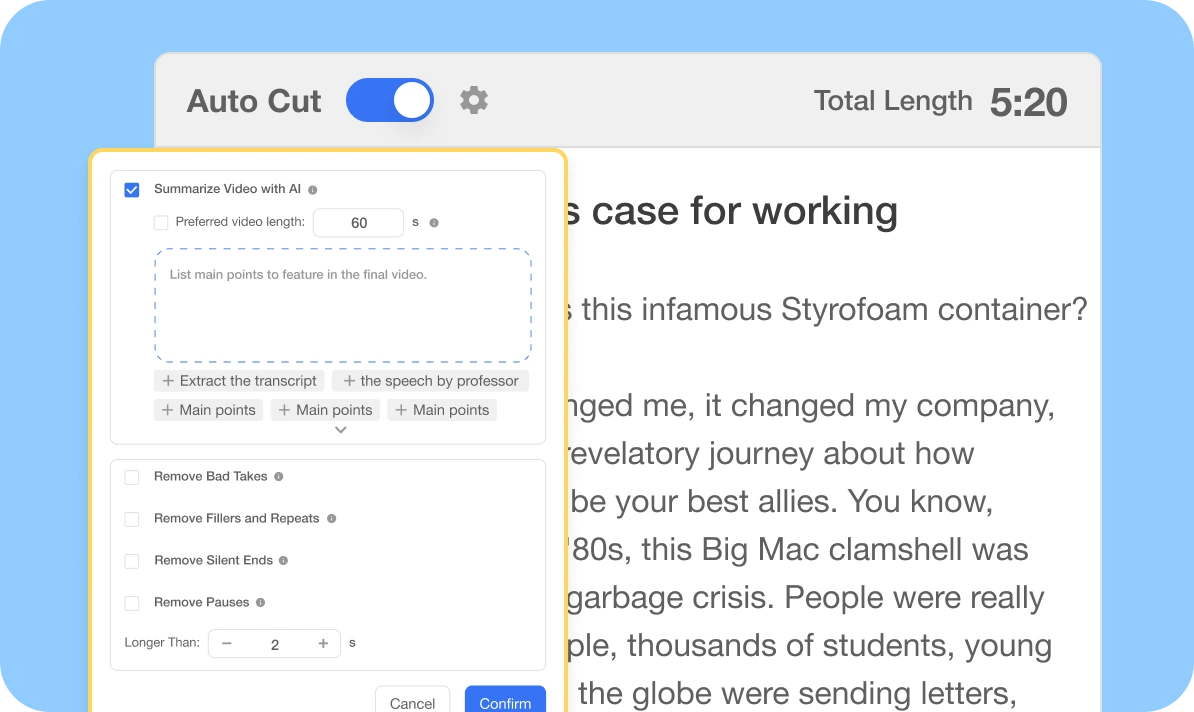Viewport: 1194px width, 712px height.
Task: Add 'the speech by professor' suggestion chip
Action: 430,381
